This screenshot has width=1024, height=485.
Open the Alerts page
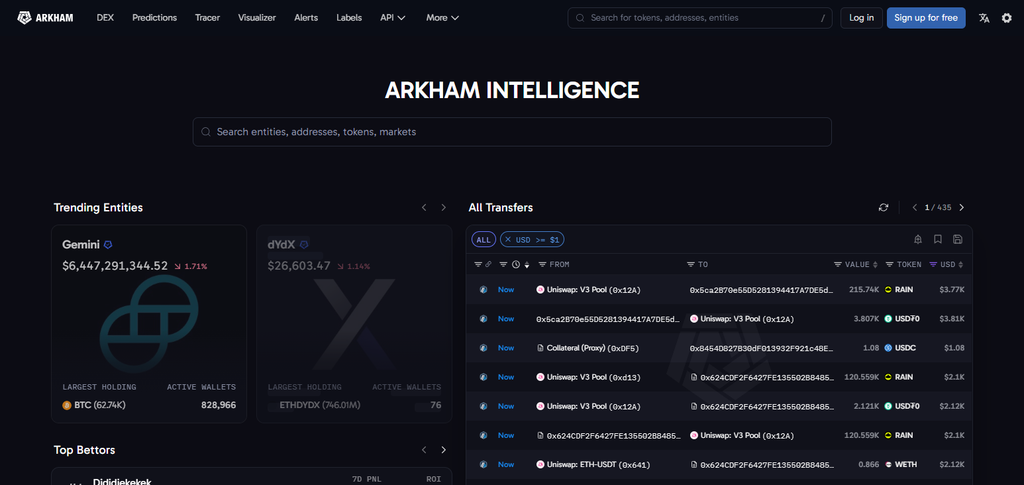pyautogui.click(x=306, y=18)
